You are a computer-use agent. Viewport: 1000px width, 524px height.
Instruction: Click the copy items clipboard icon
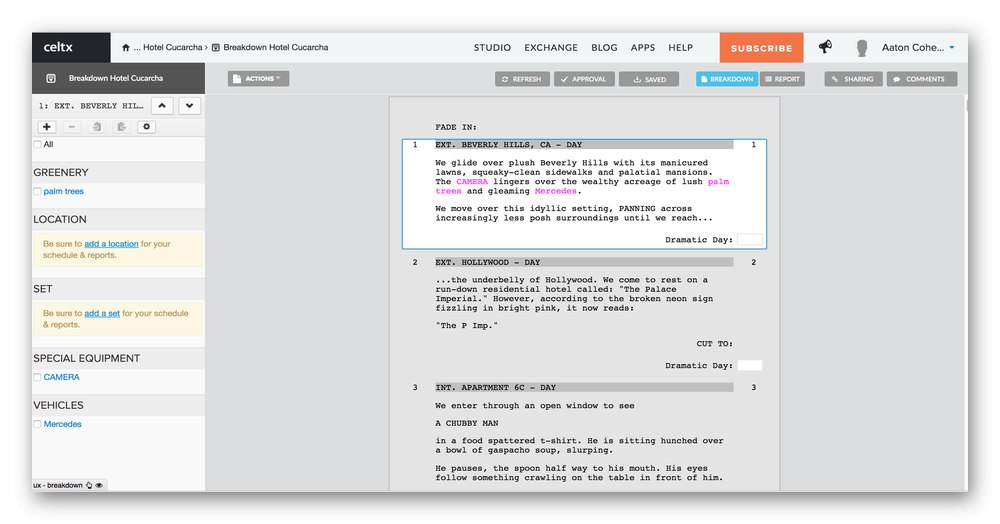pyautogui.click(x=96, y=127)
